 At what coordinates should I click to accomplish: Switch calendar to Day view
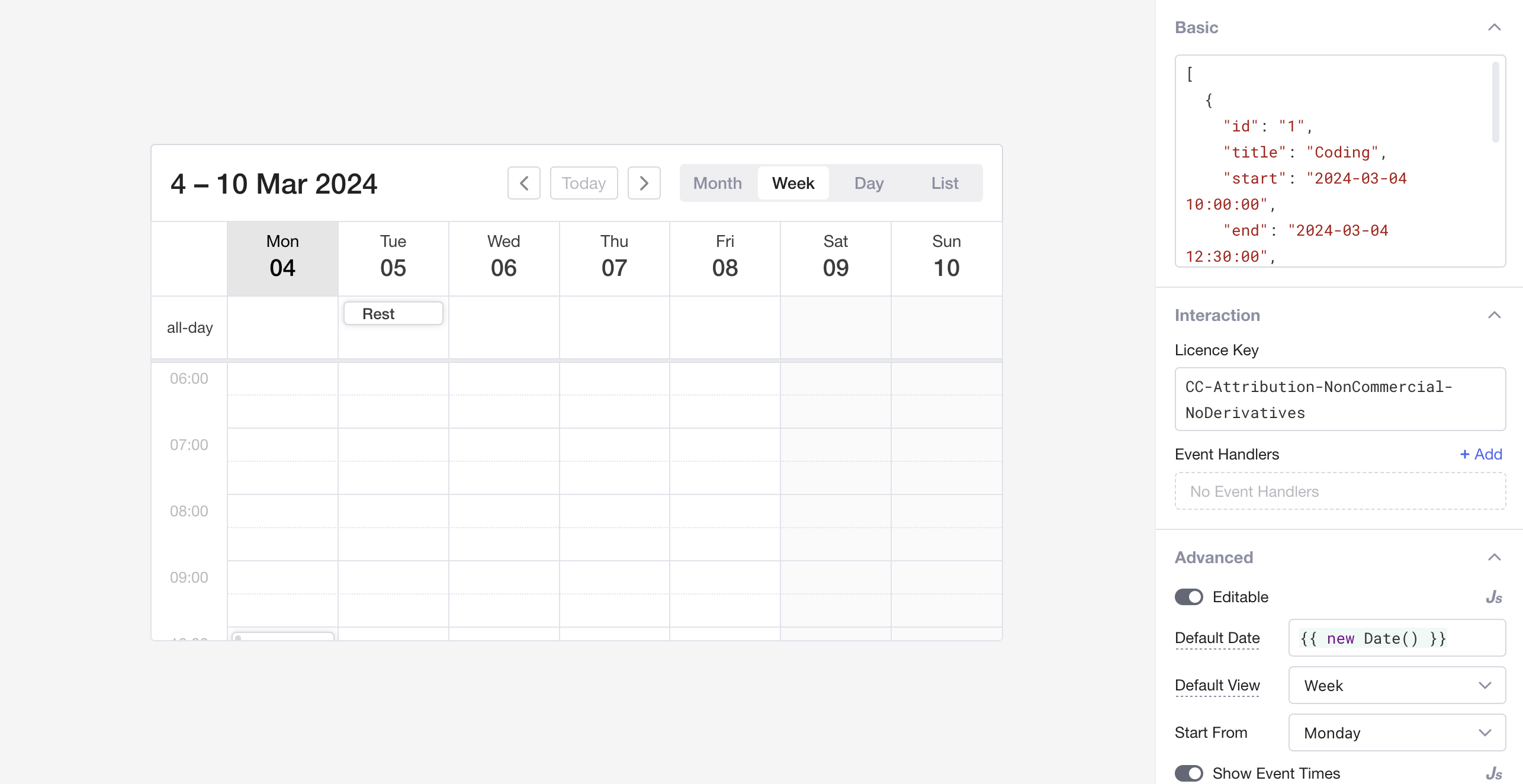click(869, 183)
